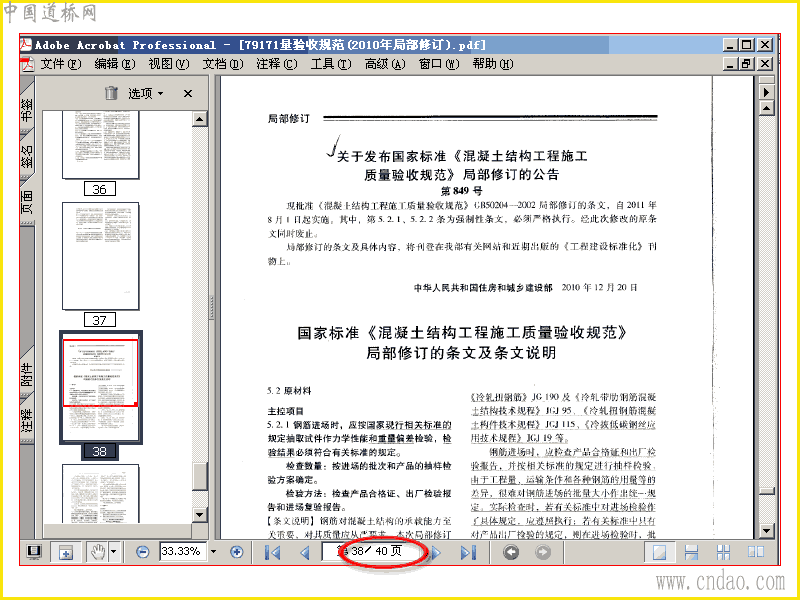Toggle facing pages layout view
This screenshot has width=800, height=600.
756,552
